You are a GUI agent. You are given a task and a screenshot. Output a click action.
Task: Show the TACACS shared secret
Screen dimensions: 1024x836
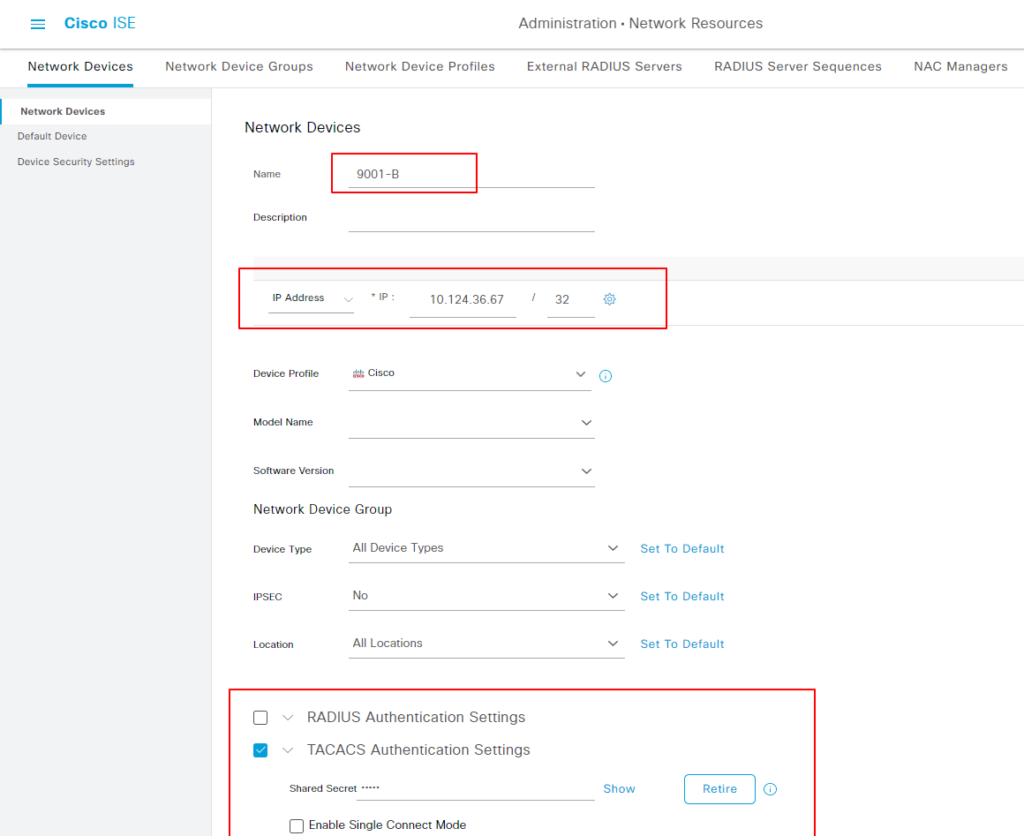(x=619, y=789)
